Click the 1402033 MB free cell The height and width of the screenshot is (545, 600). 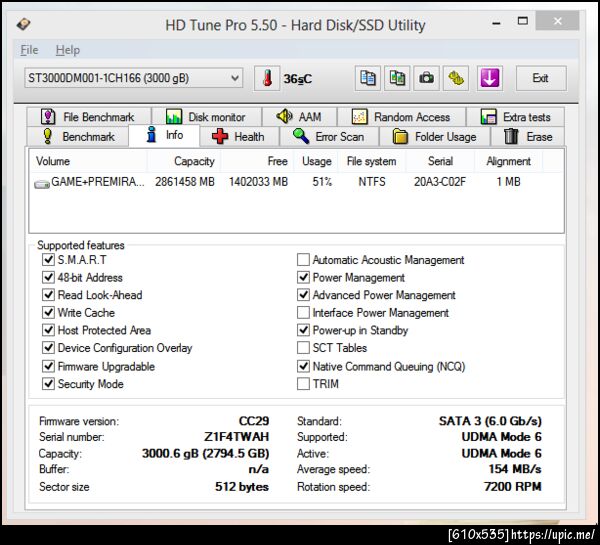tap(258, 182)
